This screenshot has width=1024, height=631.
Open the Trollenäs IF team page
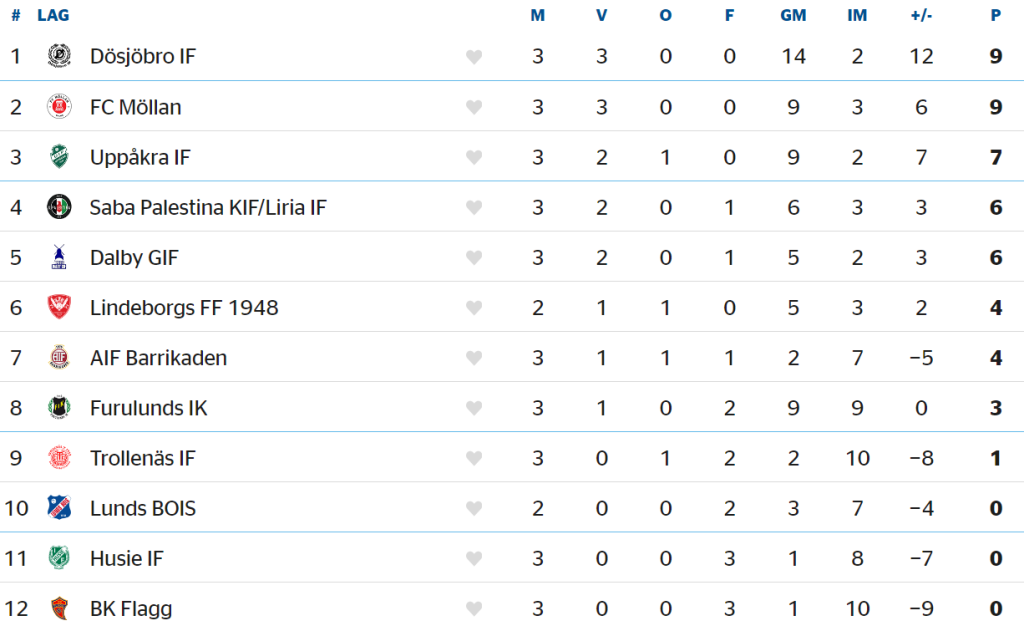[142, 458]
